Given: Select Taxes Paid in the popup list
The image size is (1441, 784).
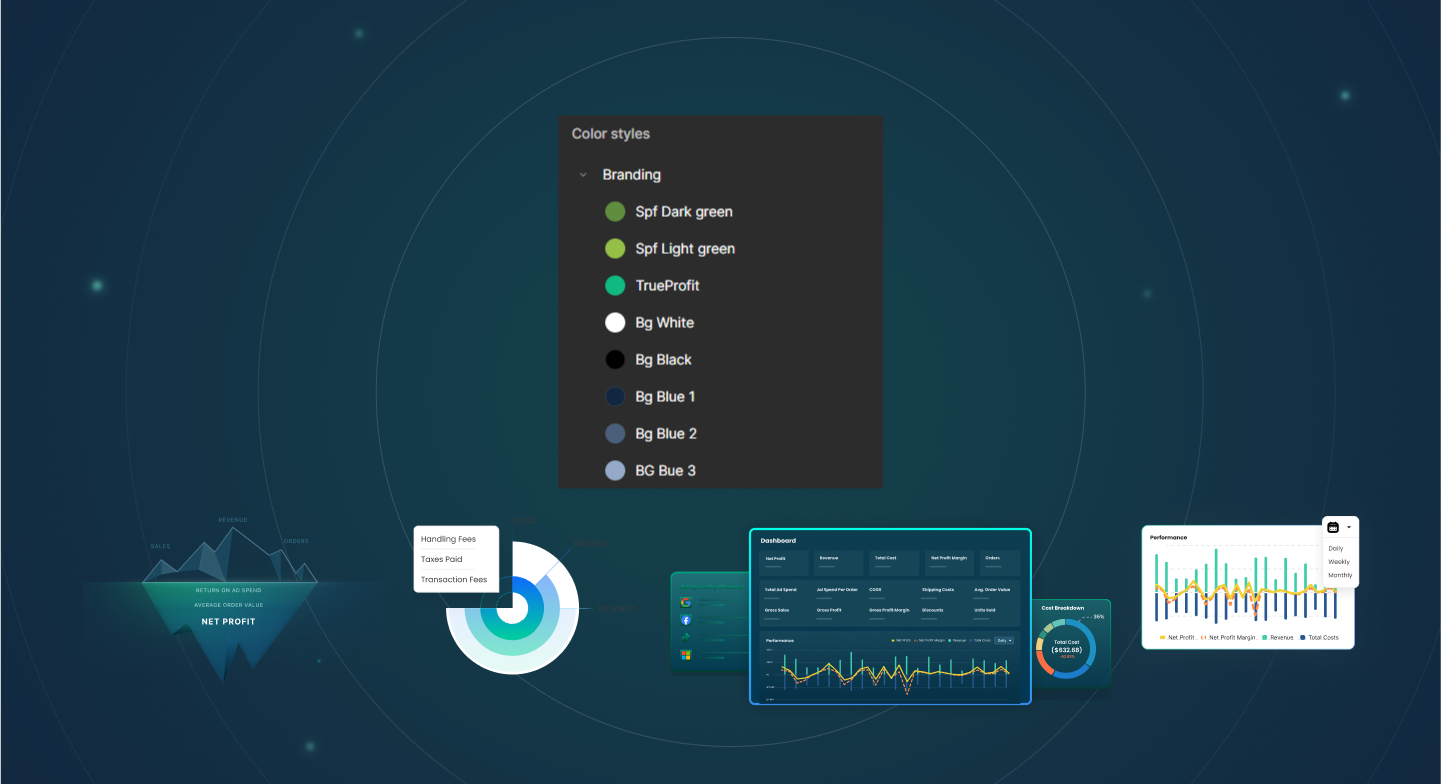Looking at the screenshot, I should (x=442, y=560).
